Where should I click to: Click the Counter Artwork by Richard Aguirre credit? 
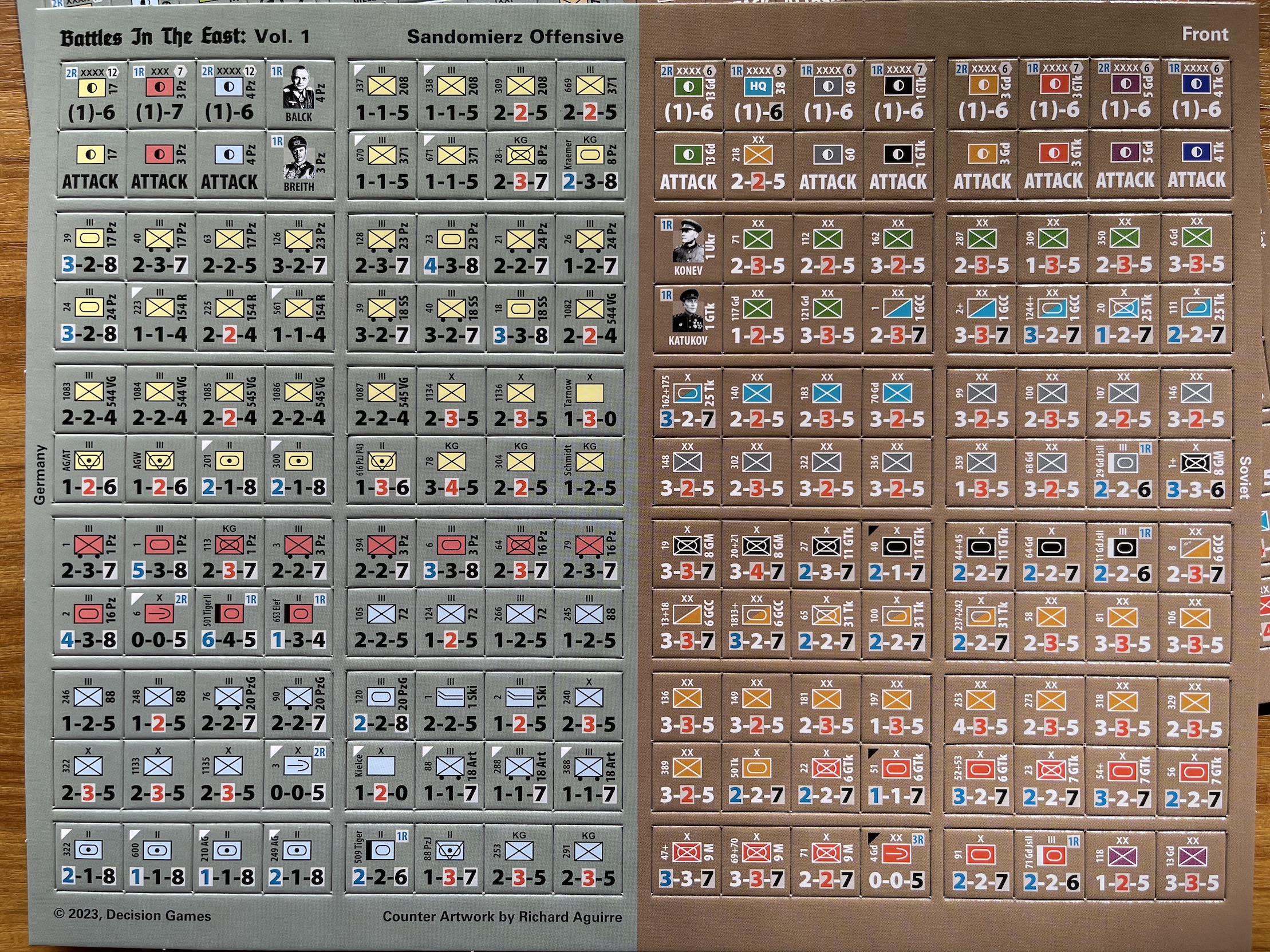coord(502,917)
